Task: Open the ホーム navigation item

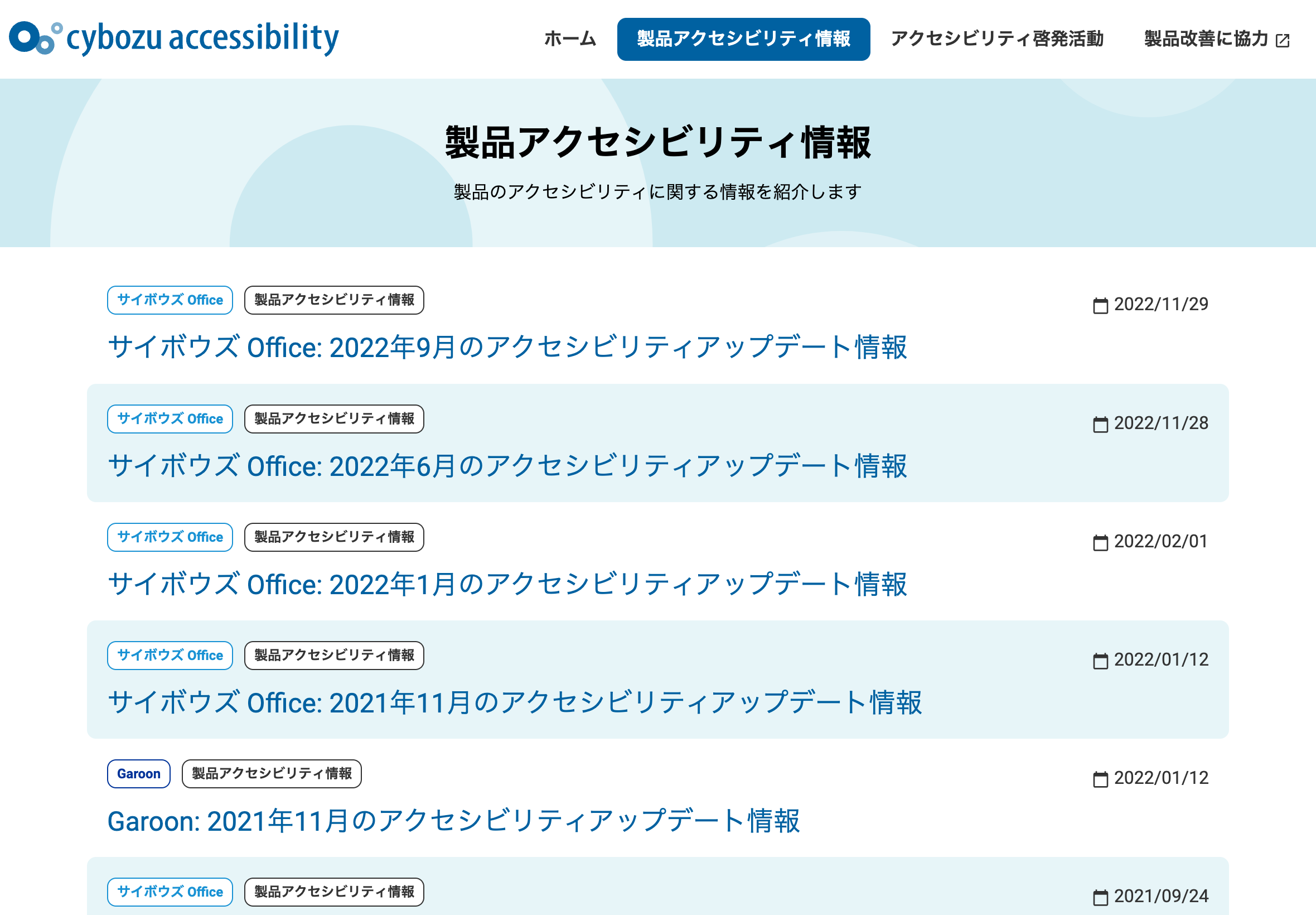Action: click(x=570, y=39)
